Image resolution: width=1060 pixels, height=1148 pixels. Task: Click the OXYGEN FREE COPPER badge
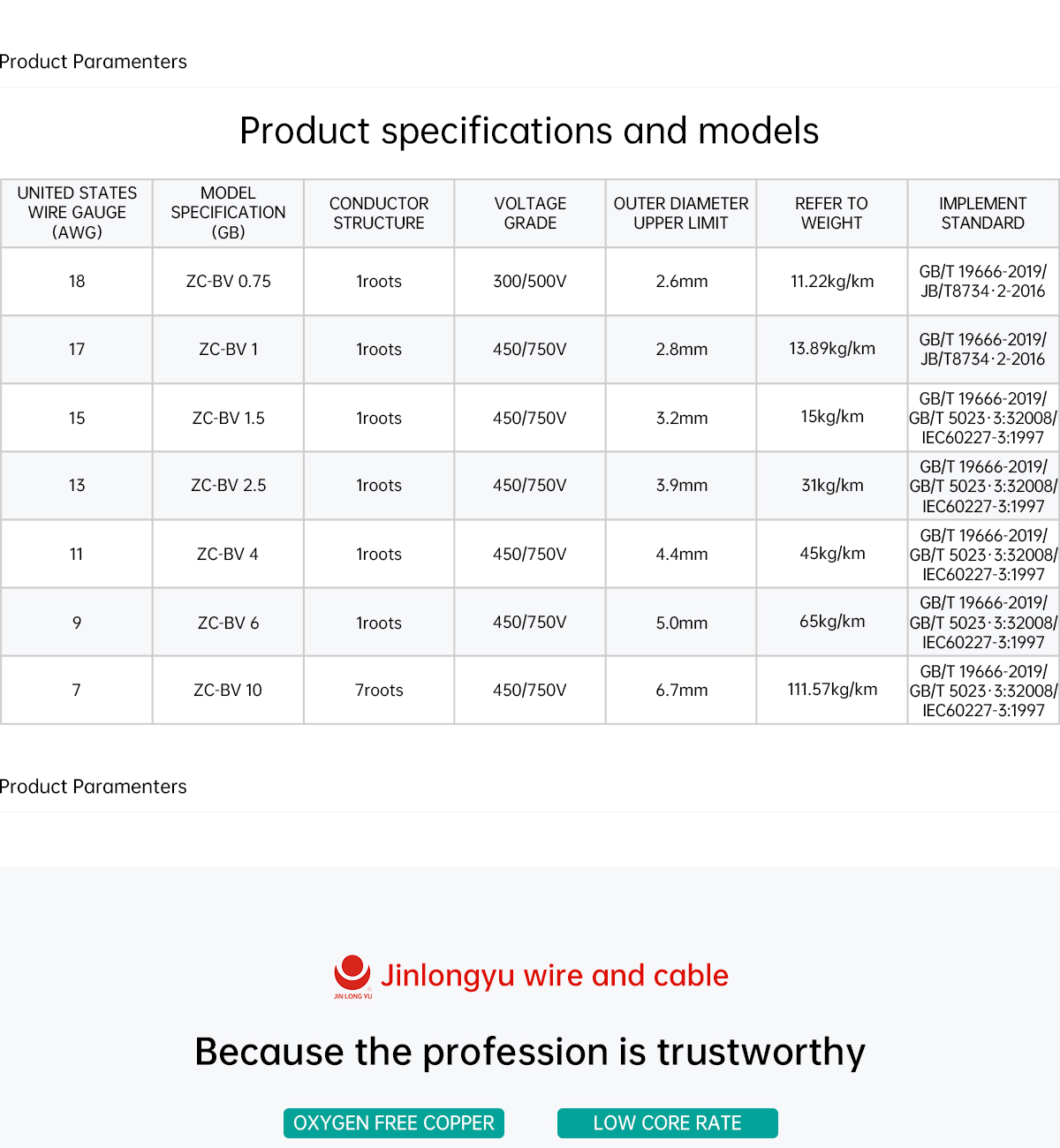click(394, 1123)
